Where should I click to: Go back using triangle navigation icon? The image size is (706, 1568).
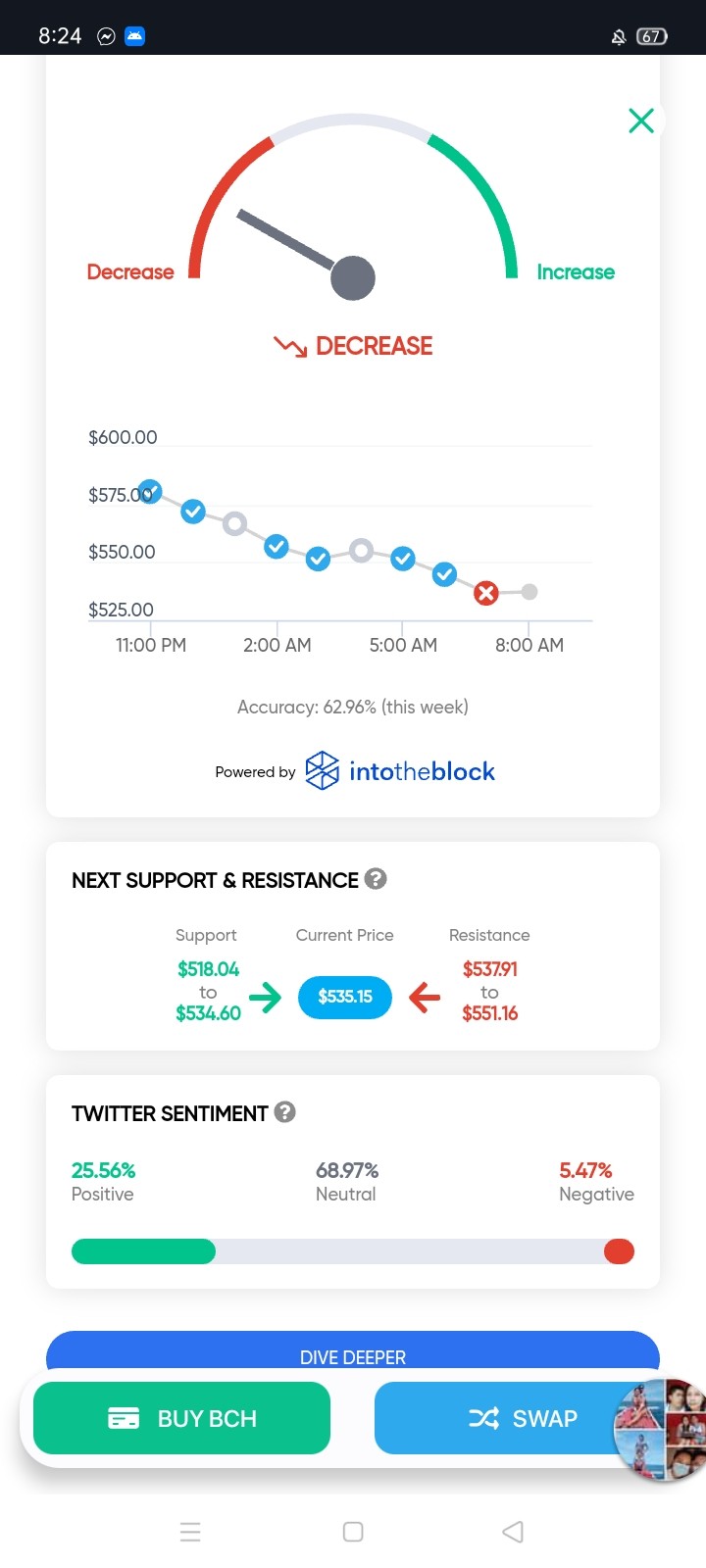(513, 1532)
